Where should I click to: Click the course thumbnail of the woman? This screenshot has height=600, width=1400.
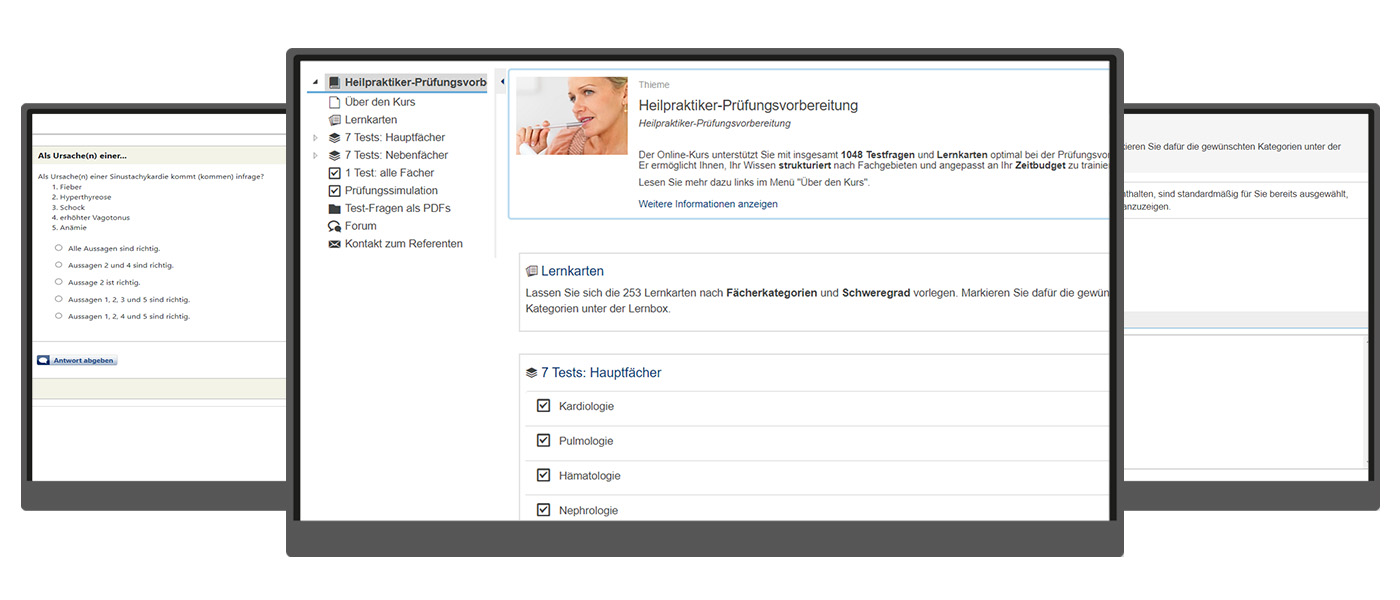coord(572,116)
